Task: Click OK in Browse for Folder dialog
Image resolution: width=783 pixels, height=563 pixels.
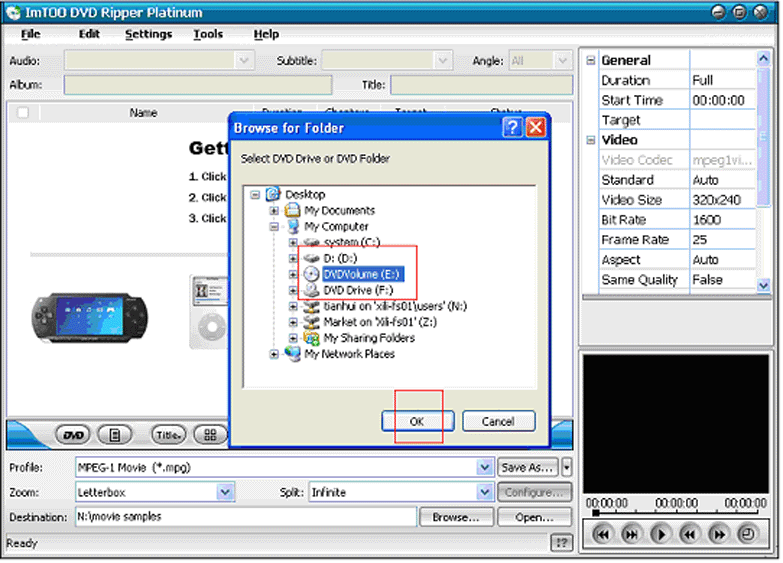Action: pyautogui.click(x=418, y=423)
